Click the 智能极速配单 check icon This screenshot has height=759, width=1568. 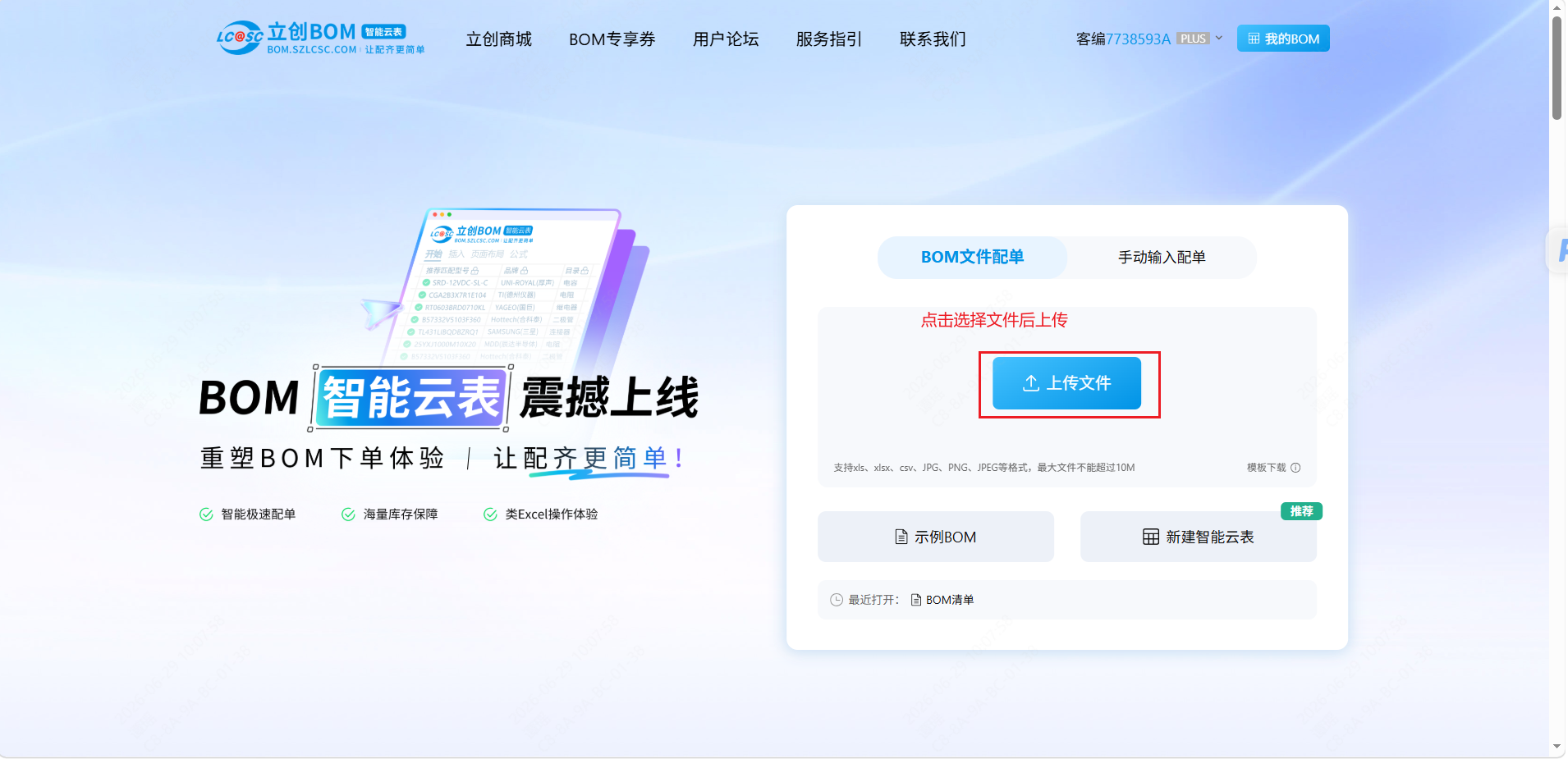tap(206, 514)
